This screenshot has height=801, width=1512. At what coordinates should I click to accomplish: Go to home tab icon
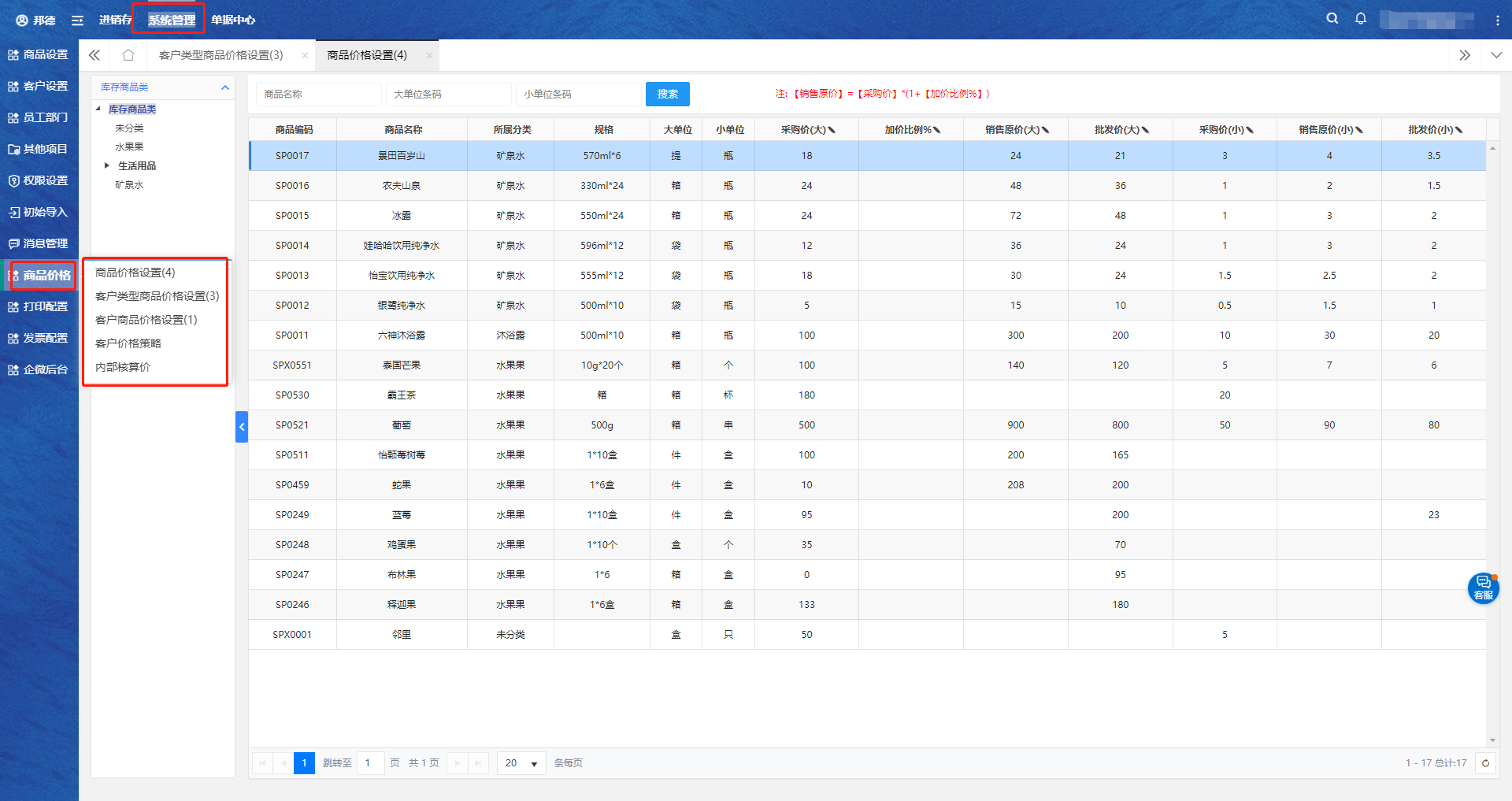[128, 55]
